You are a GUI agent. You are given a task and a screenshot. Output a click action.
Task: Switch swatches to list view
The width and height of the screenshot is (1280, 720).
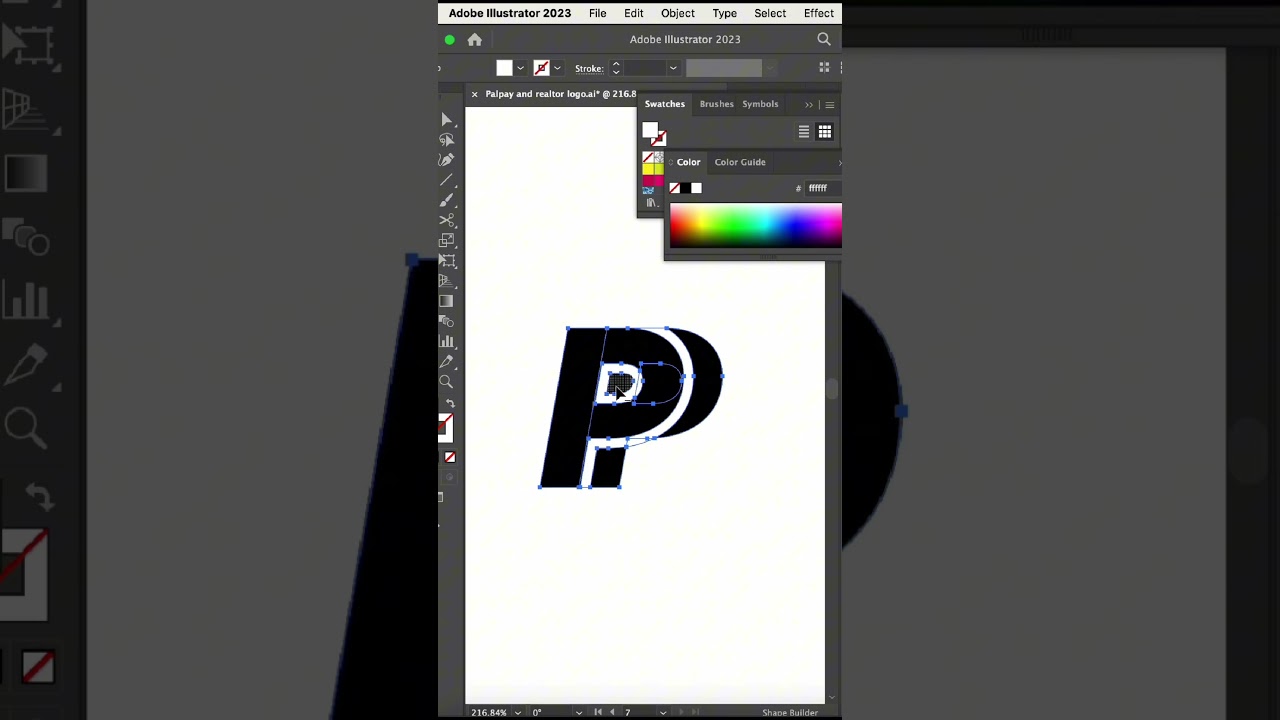pyautogui.click(x=803, y=132)
